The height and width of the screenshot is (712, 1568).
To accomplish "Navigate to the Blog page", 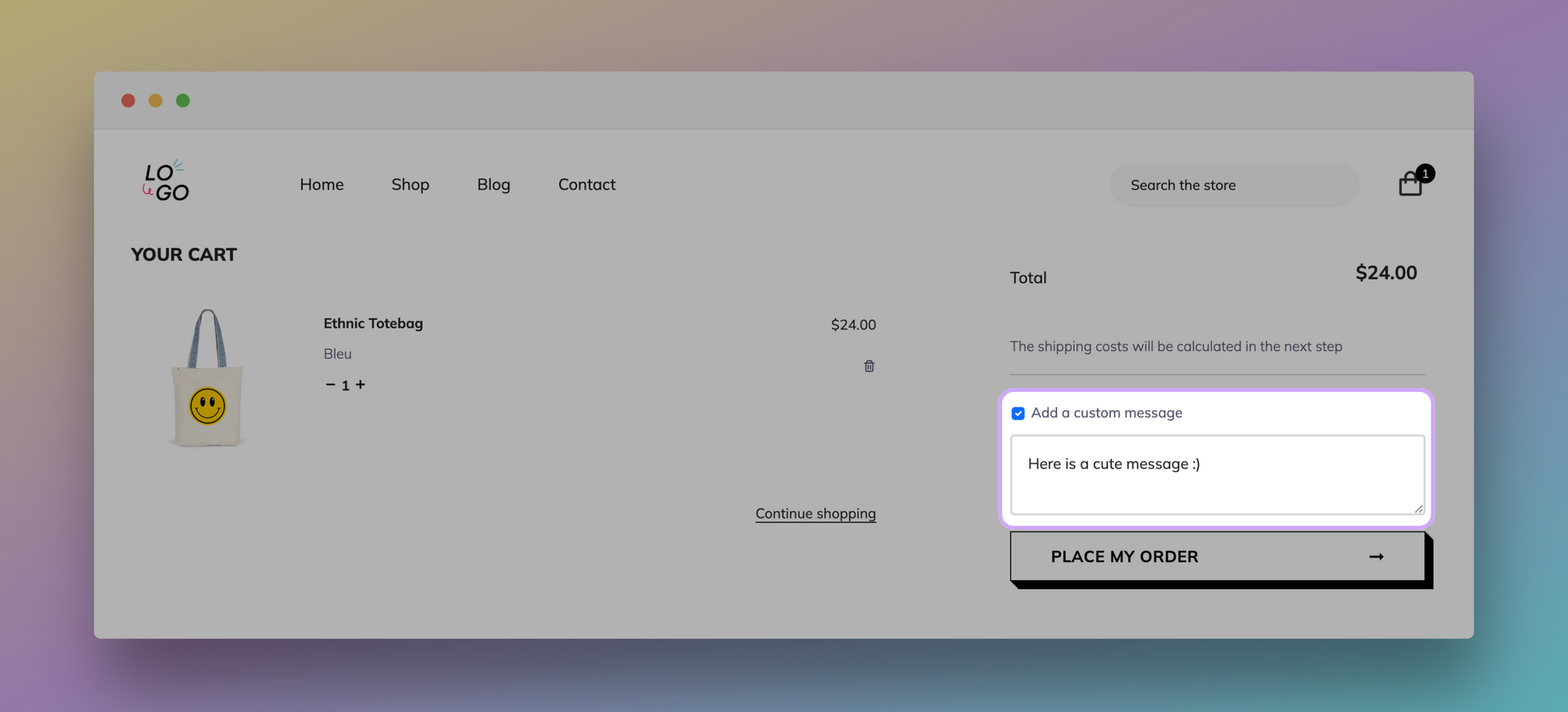I will tap(493, 184).
